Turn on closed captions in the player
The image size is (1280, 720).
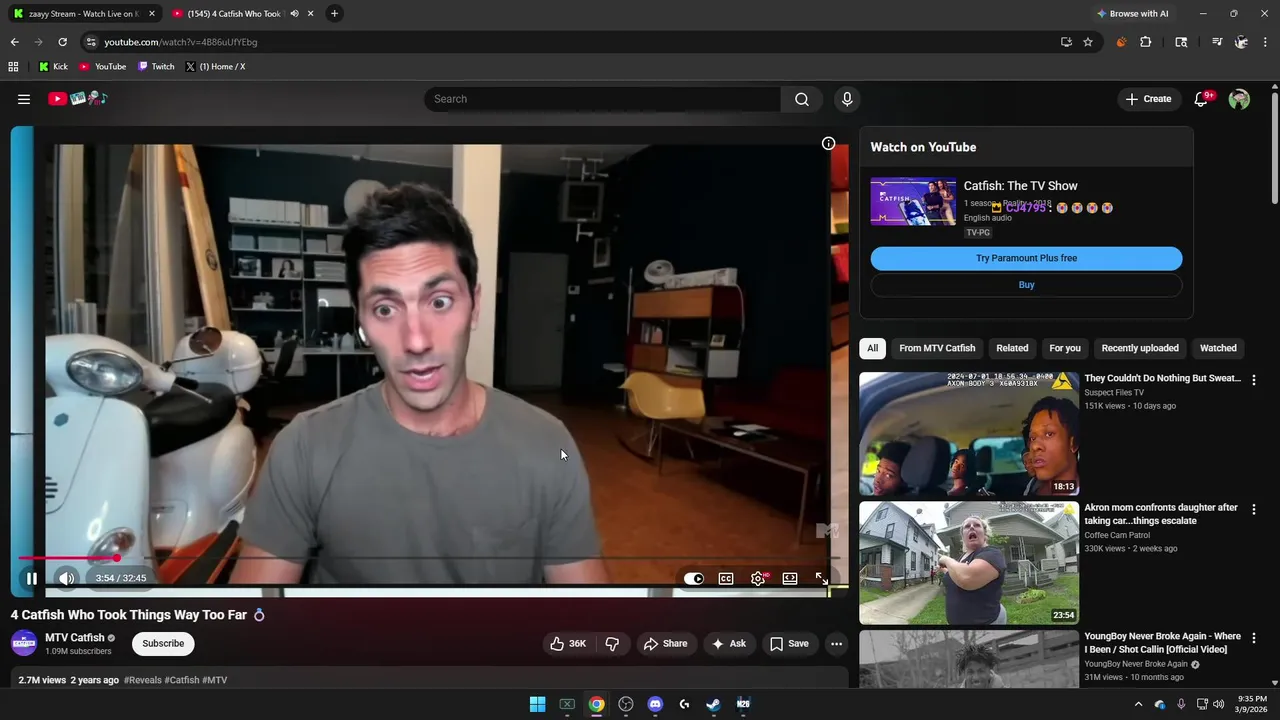point(726,578)
